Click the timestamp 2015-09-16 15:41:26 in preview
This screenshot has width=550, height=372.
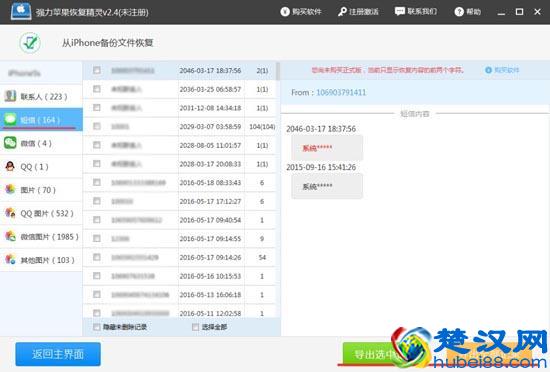pos(321,167)
